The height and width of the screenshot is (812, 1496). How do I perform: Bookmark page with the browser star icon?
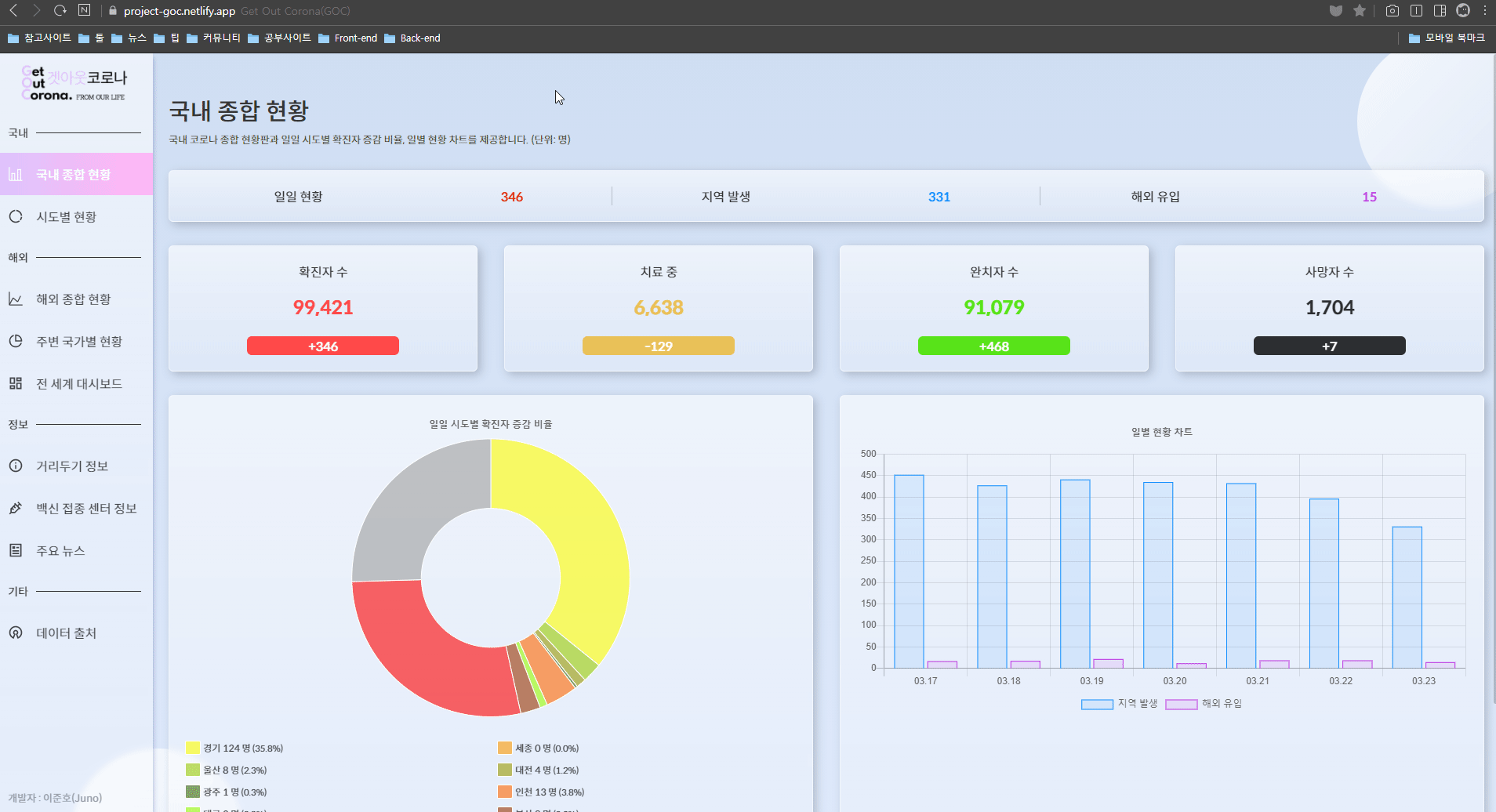tap(1360, 11)
